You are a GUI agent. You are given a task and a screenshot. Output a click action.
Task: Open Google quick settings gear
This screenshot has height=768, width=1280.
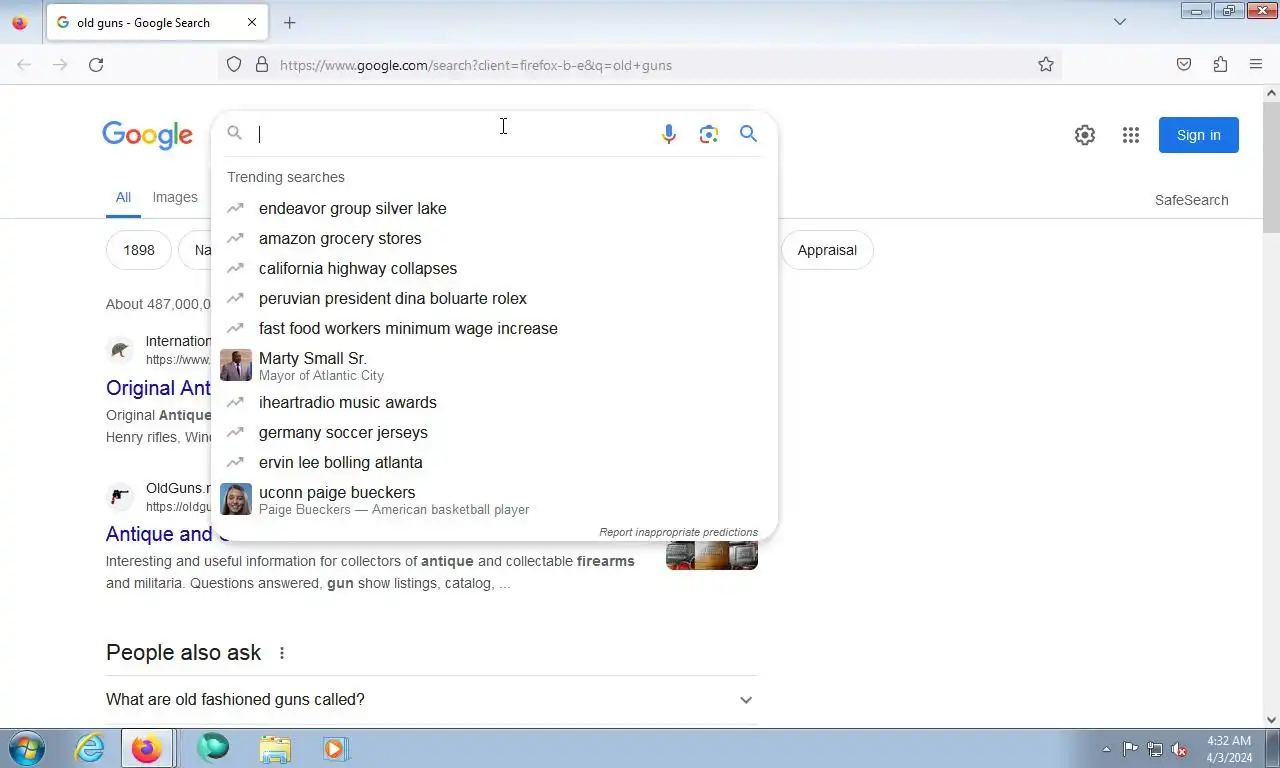tap(1085, 135)
